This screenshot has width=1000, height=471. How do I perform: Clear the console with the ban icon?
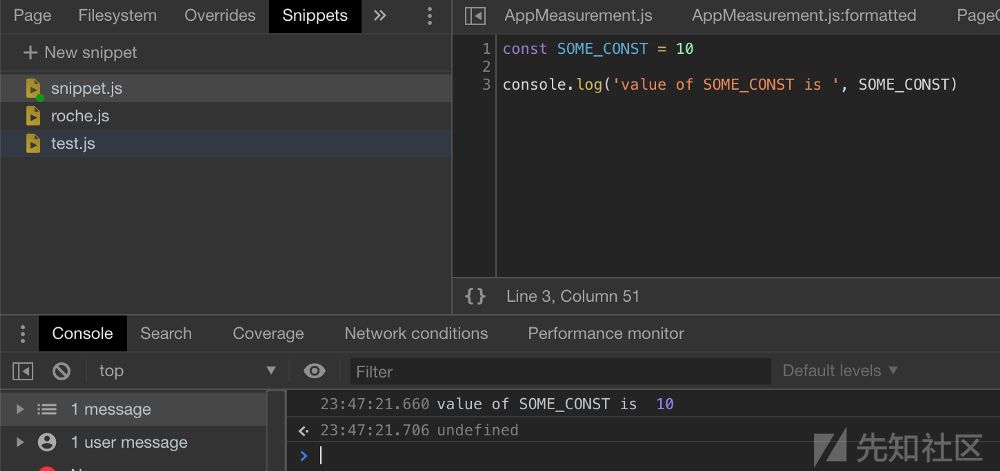coord(62,371)
